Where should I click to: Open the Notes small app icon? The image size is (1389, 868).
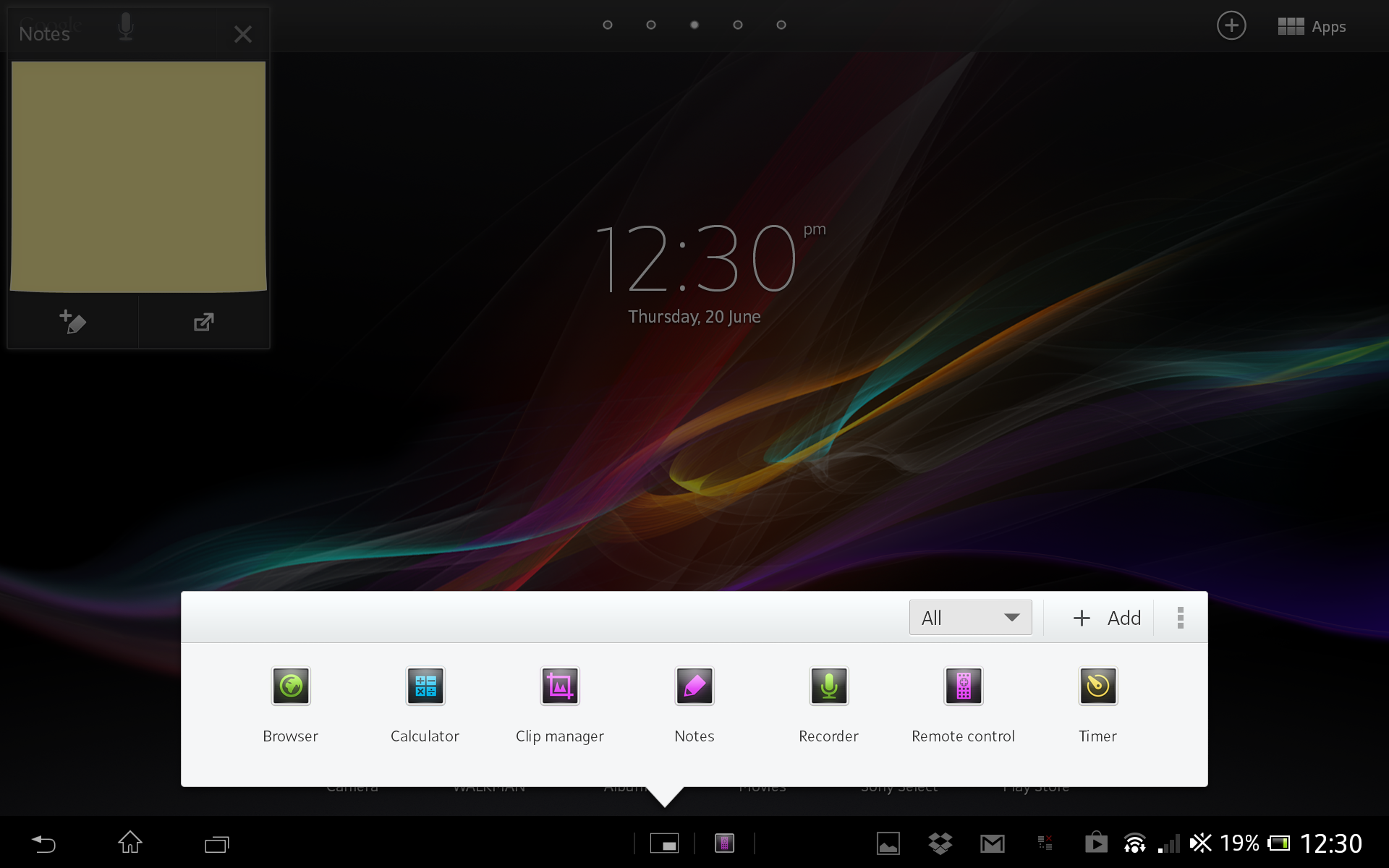(x=694, y=686)
